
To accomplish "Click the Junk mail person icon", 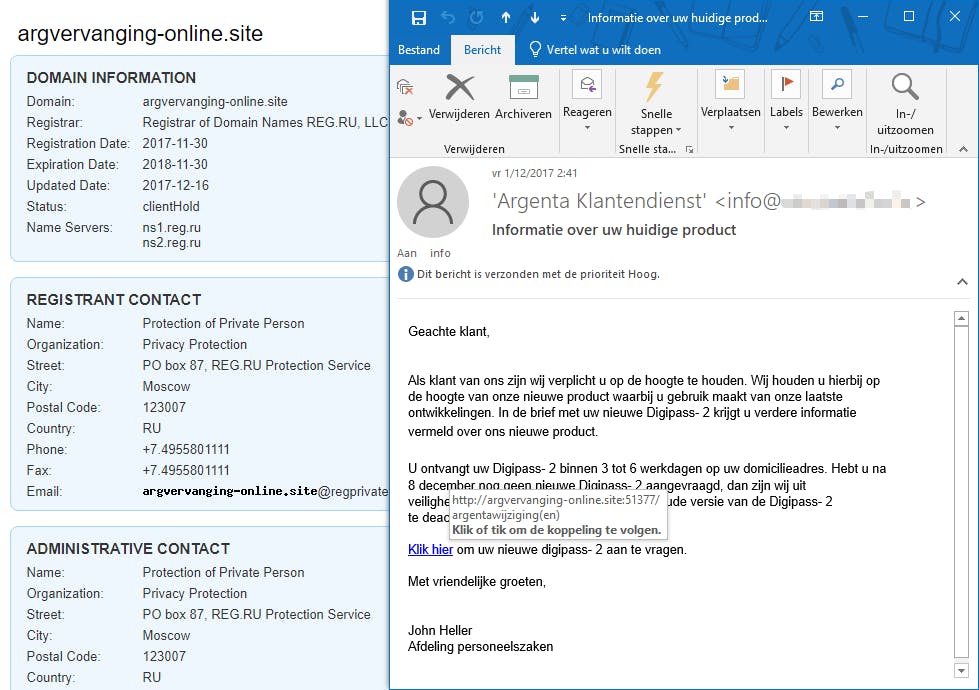I will click(405, 117).
